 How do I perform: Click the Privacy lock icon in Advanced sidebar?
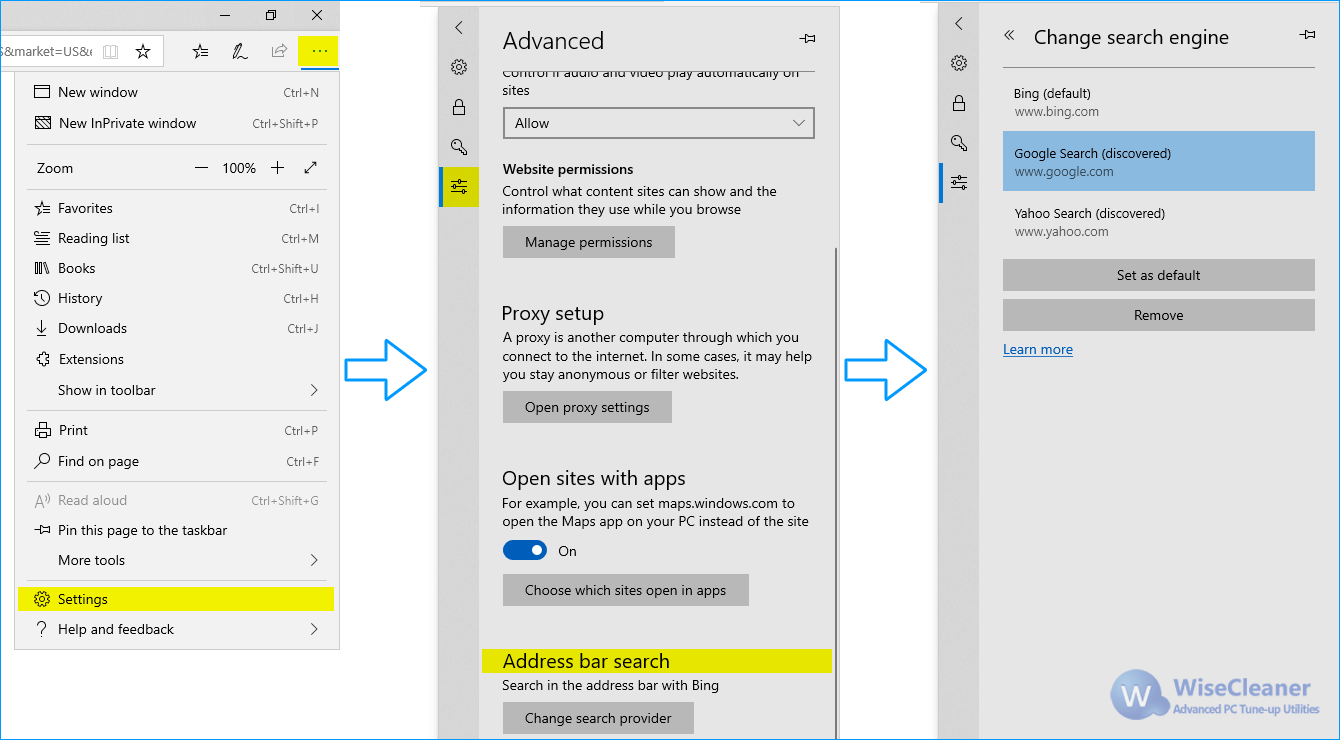[x=459, y=107]
